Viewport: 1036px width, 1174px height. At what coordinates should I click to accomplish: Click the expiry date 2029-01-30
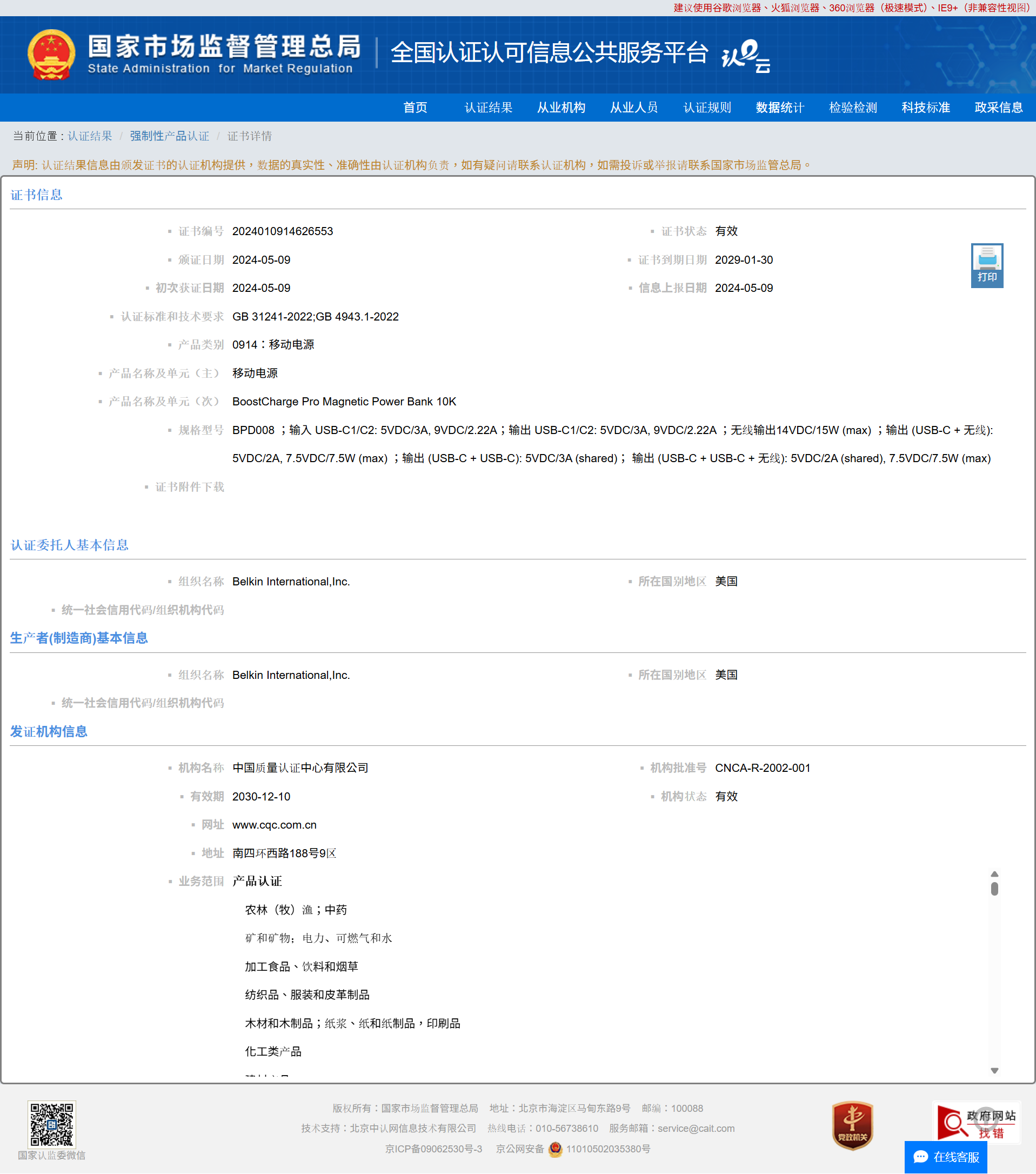click(x=744, y=259)
